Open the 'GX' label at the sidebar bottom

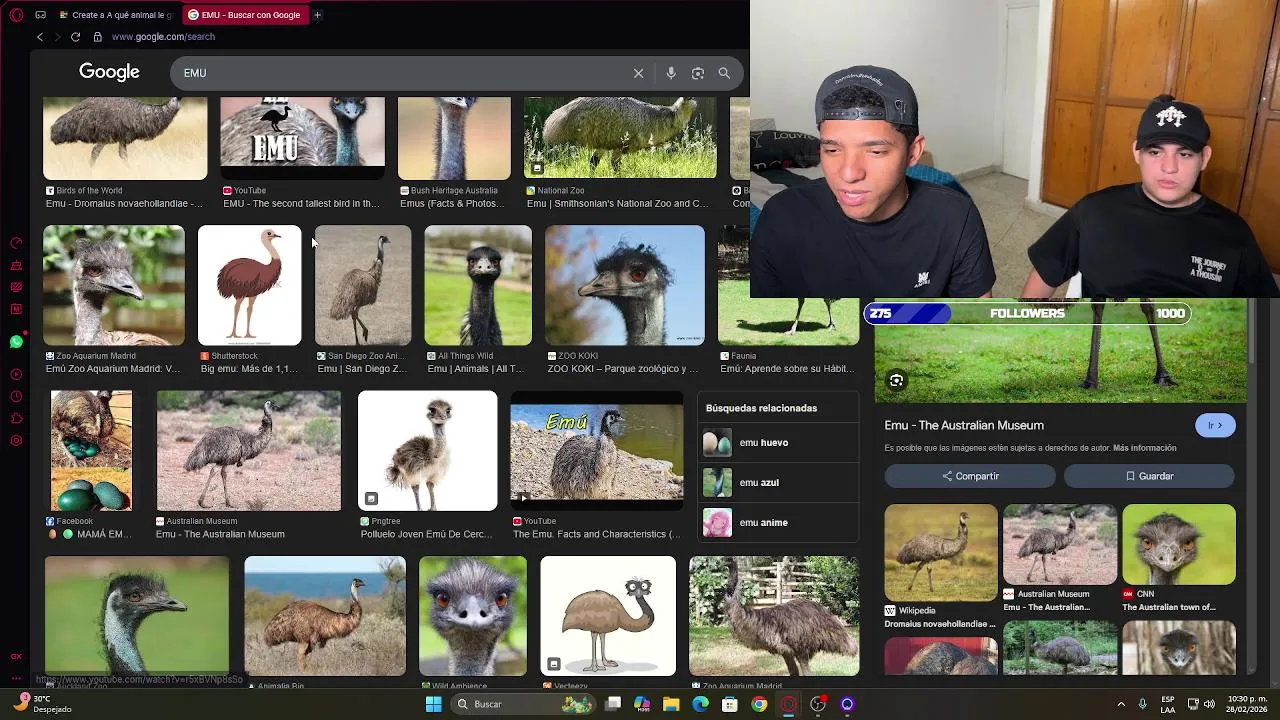16,656
